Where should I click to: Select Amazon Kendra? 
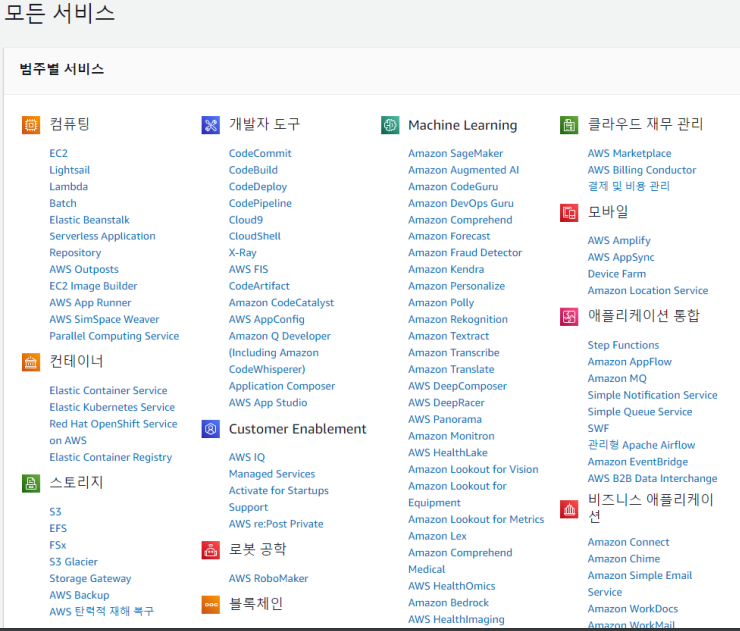(446, 269)
